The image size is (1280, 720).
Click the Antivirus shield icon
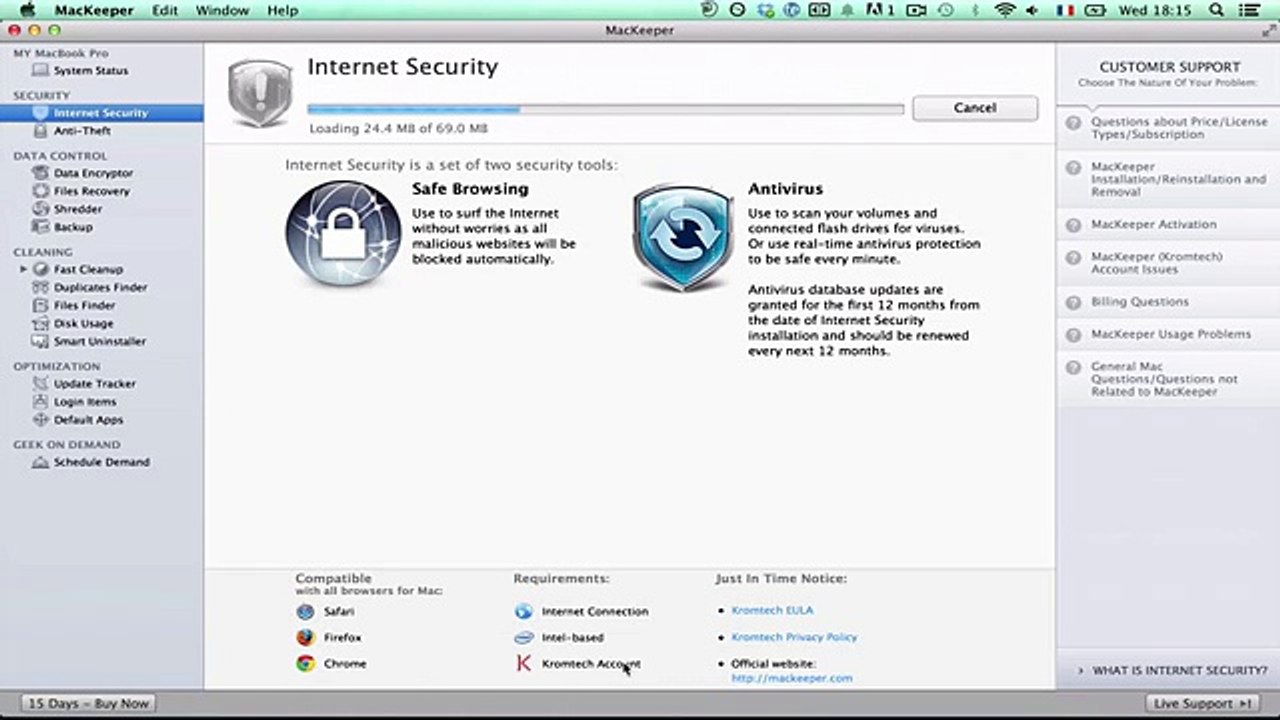pyautogui.click(x=682, y=238)
